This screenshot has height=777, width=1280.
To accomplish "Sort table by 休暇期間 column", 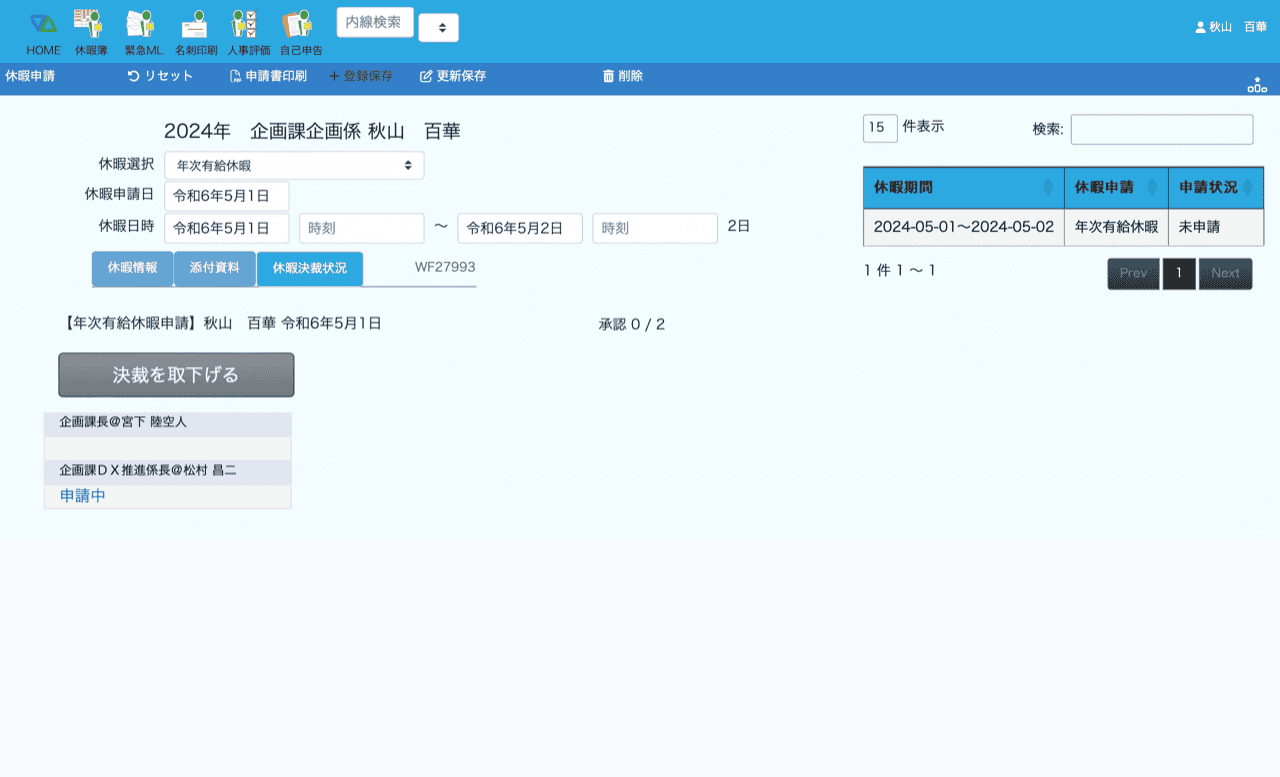I will (x=963, y=187).
